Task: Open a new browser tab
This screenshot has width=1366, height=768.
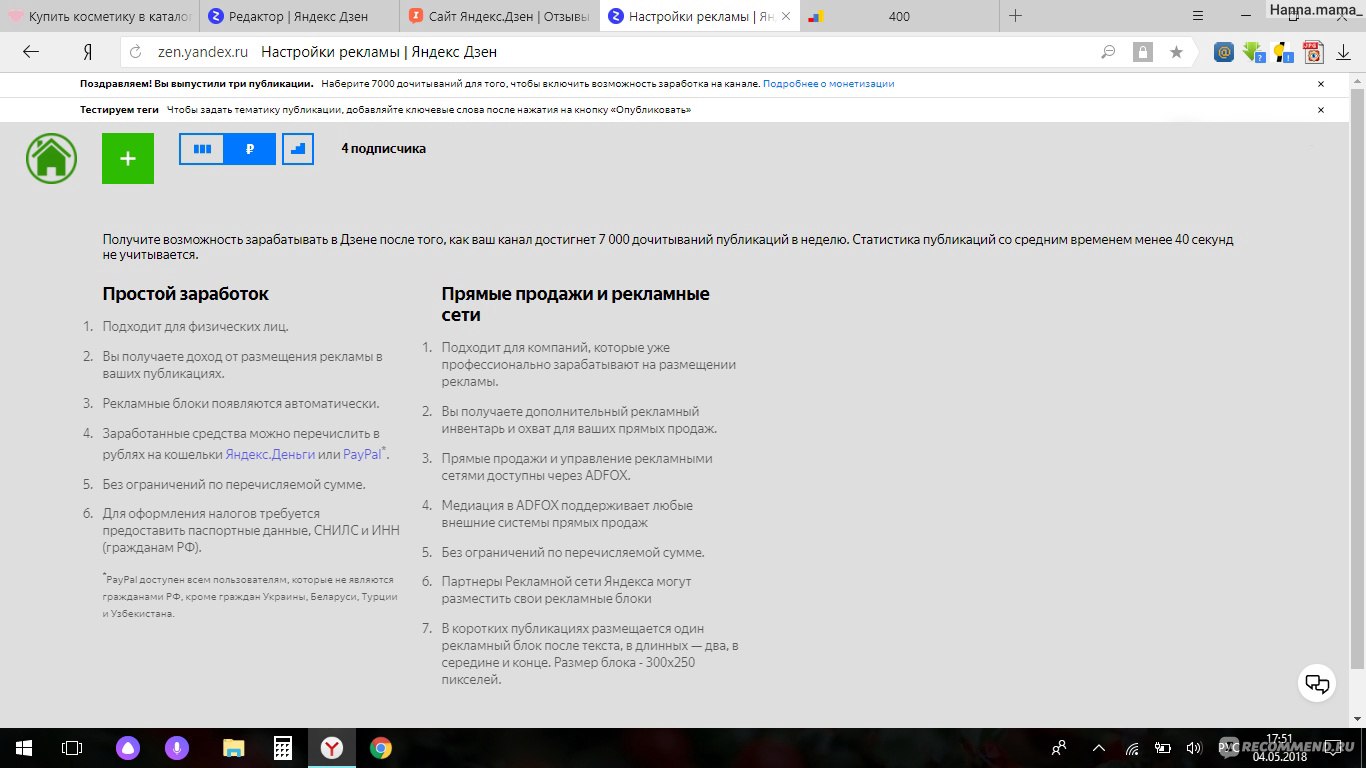Action: coord(1016,16)
